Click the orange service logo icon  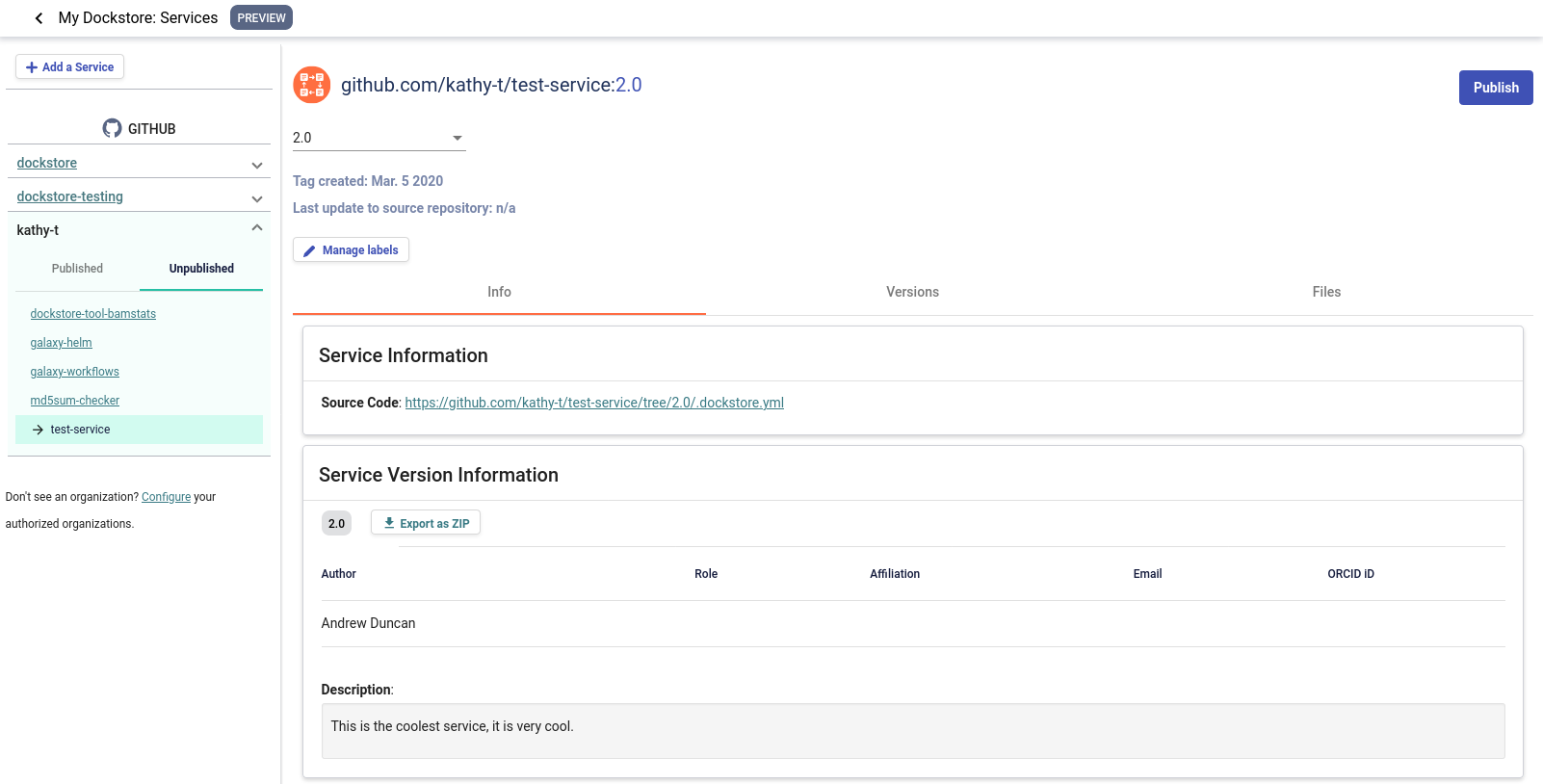(311, 86)
